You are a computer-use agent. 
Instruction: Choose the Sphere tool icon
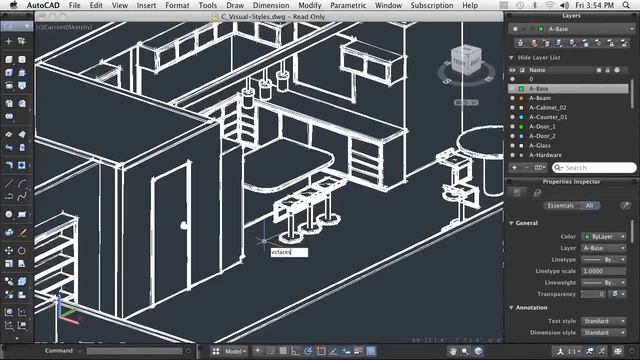[x=9, y=214]
